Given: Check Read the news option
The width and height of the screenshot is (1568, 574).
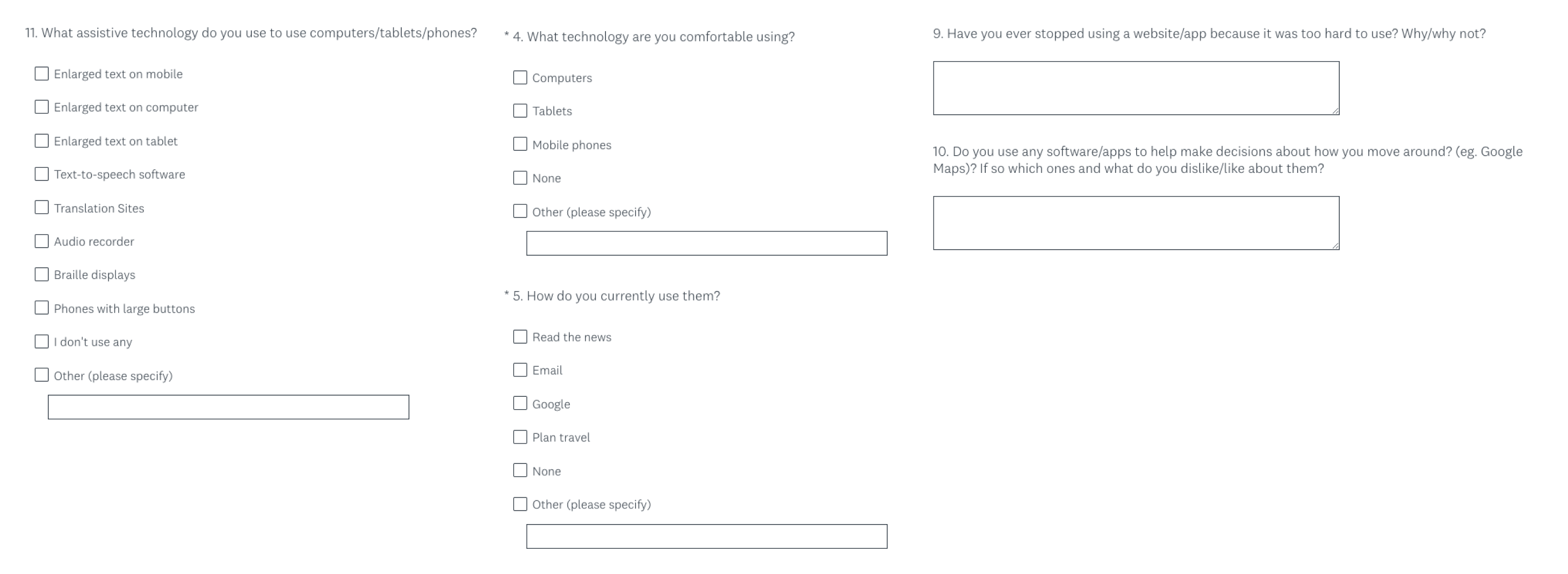Looking at the screenshot, I should pyautogui.click(x=520, y=337).
